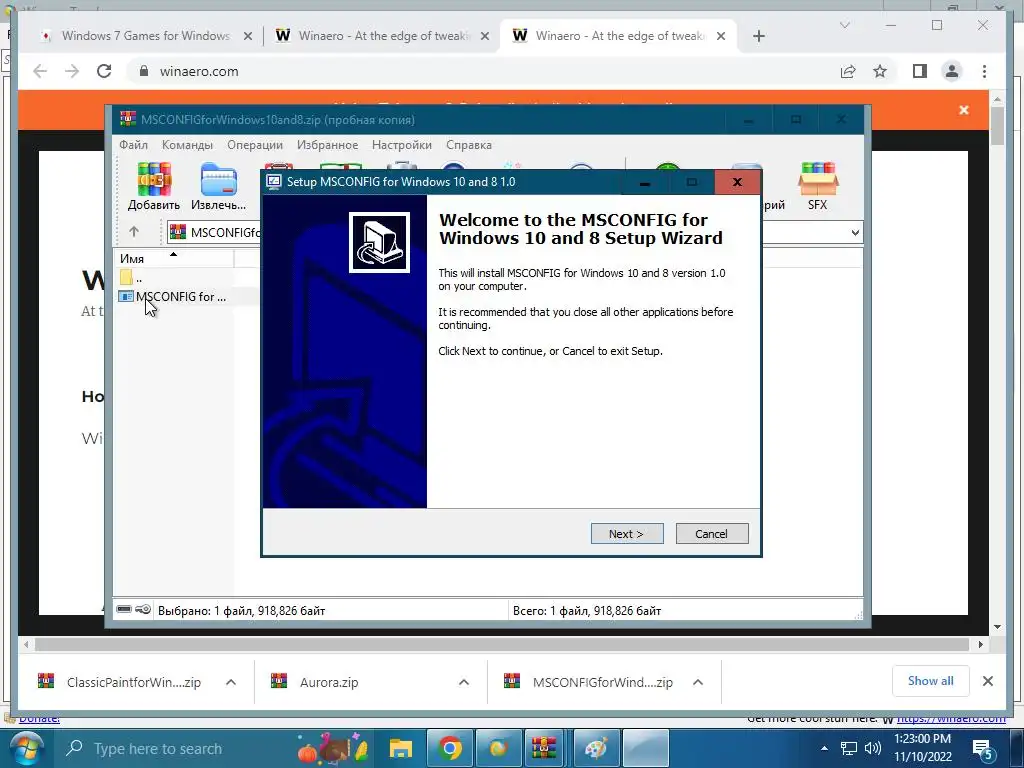Expand the WinRAR address path dropdown
The width and height of the screenshot is (1024, 768).
coord(855,232)
